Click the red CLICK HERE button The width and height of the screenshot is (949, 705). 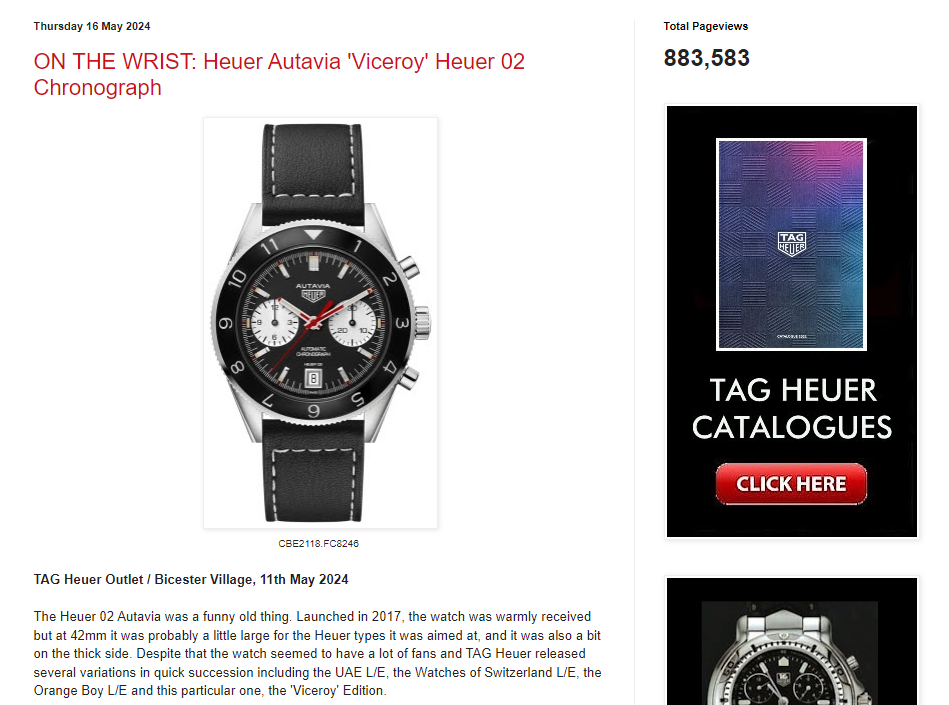791,484
